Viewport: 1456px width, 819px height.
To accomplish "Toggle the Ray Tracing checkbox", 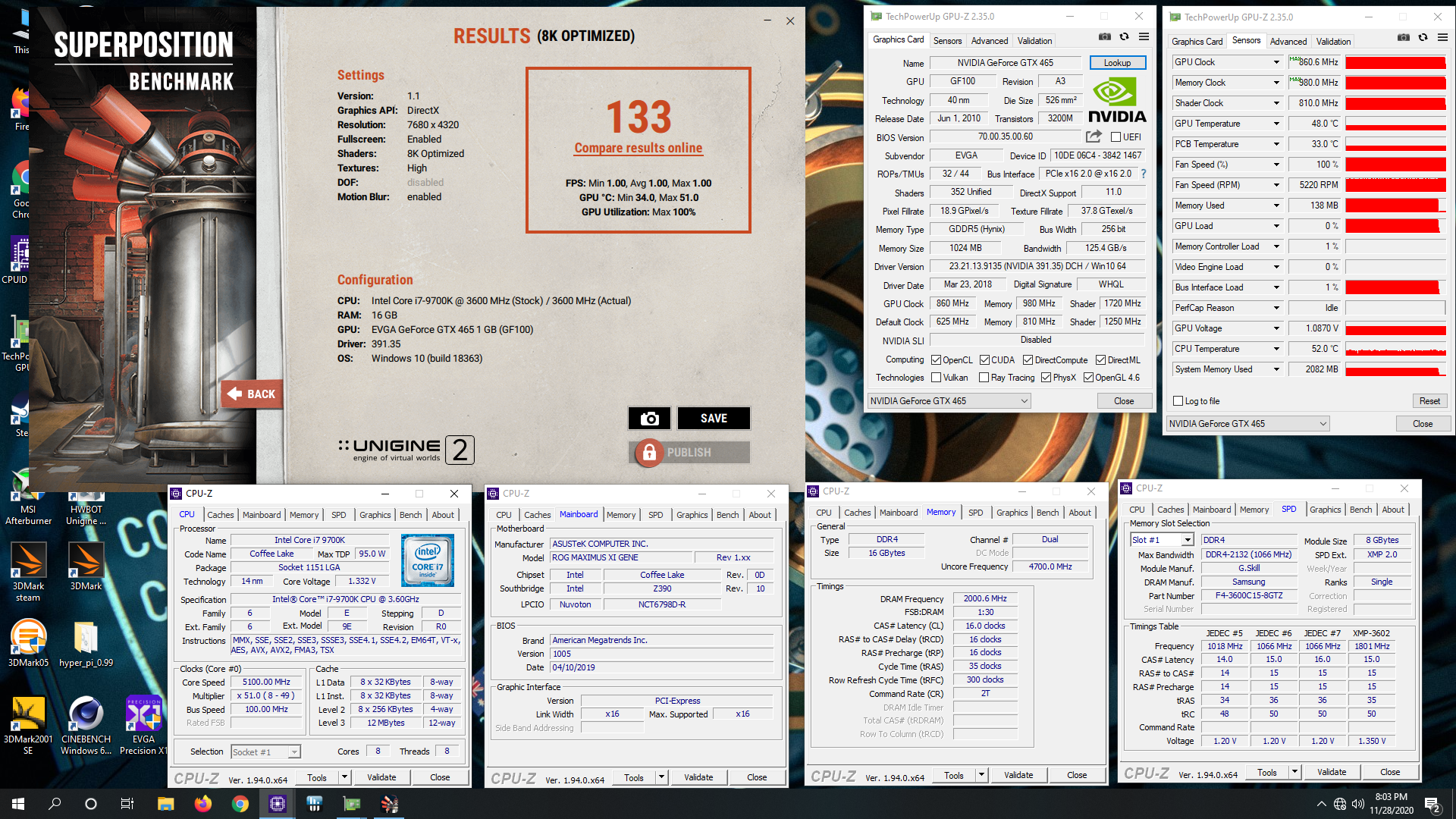I will pos(984,378).
